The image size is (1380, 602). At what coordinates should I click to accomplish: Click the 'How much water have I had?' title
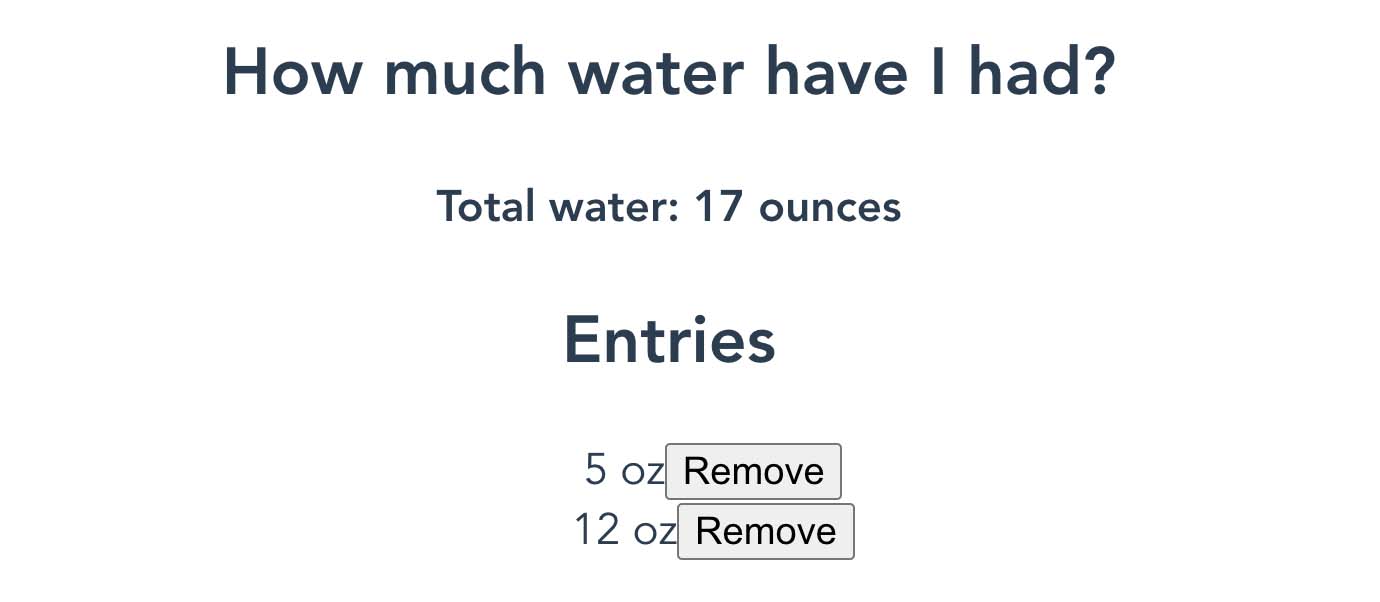coord(670,72)
